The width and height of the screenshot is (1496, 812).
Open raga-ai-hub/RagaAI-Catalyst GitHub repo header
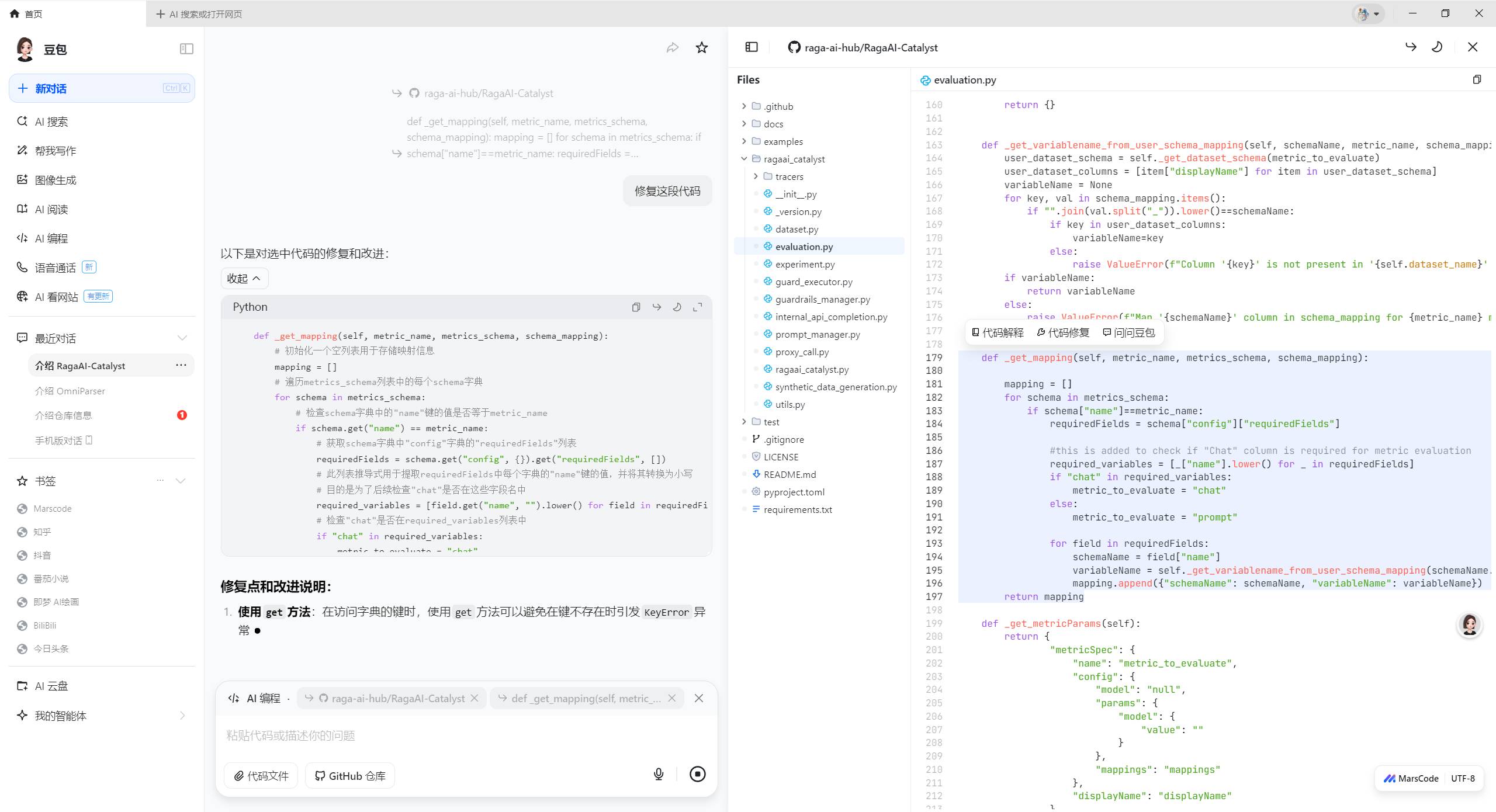pyautogui.click(x=863, y=47)
